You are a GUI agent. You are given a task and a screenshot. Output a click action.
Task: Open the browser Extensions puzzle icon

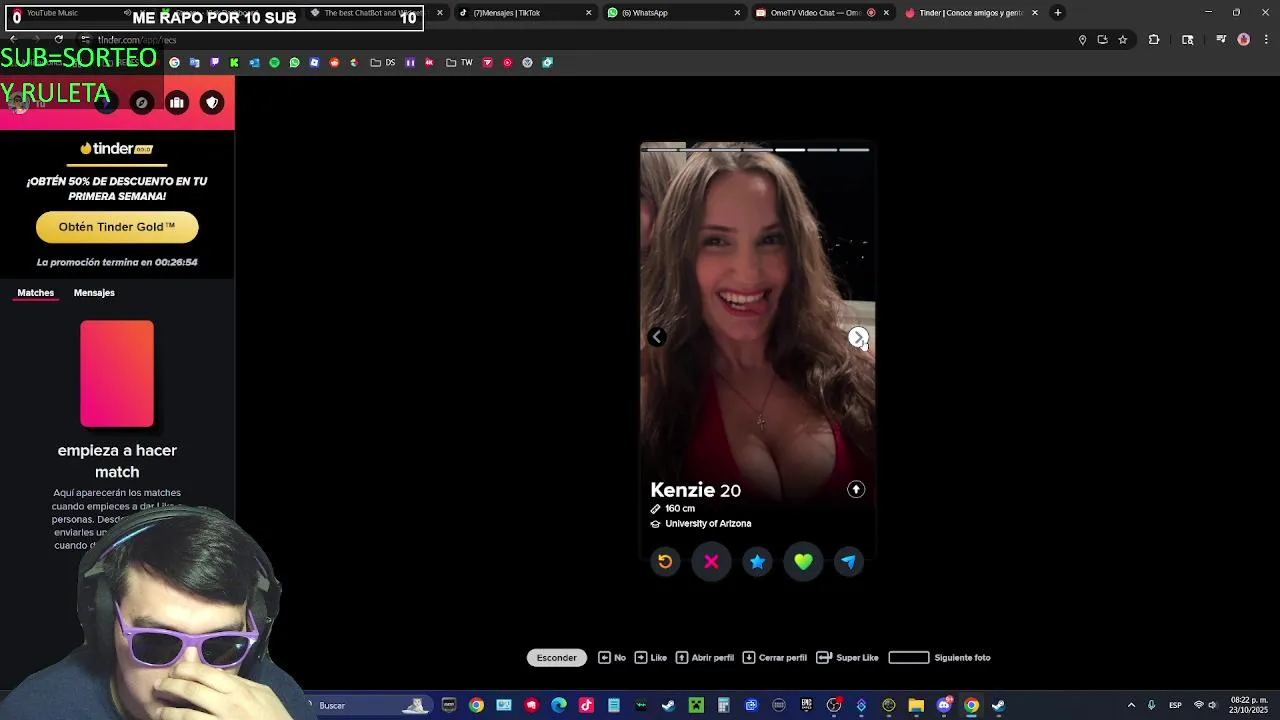pos(1154,40)
